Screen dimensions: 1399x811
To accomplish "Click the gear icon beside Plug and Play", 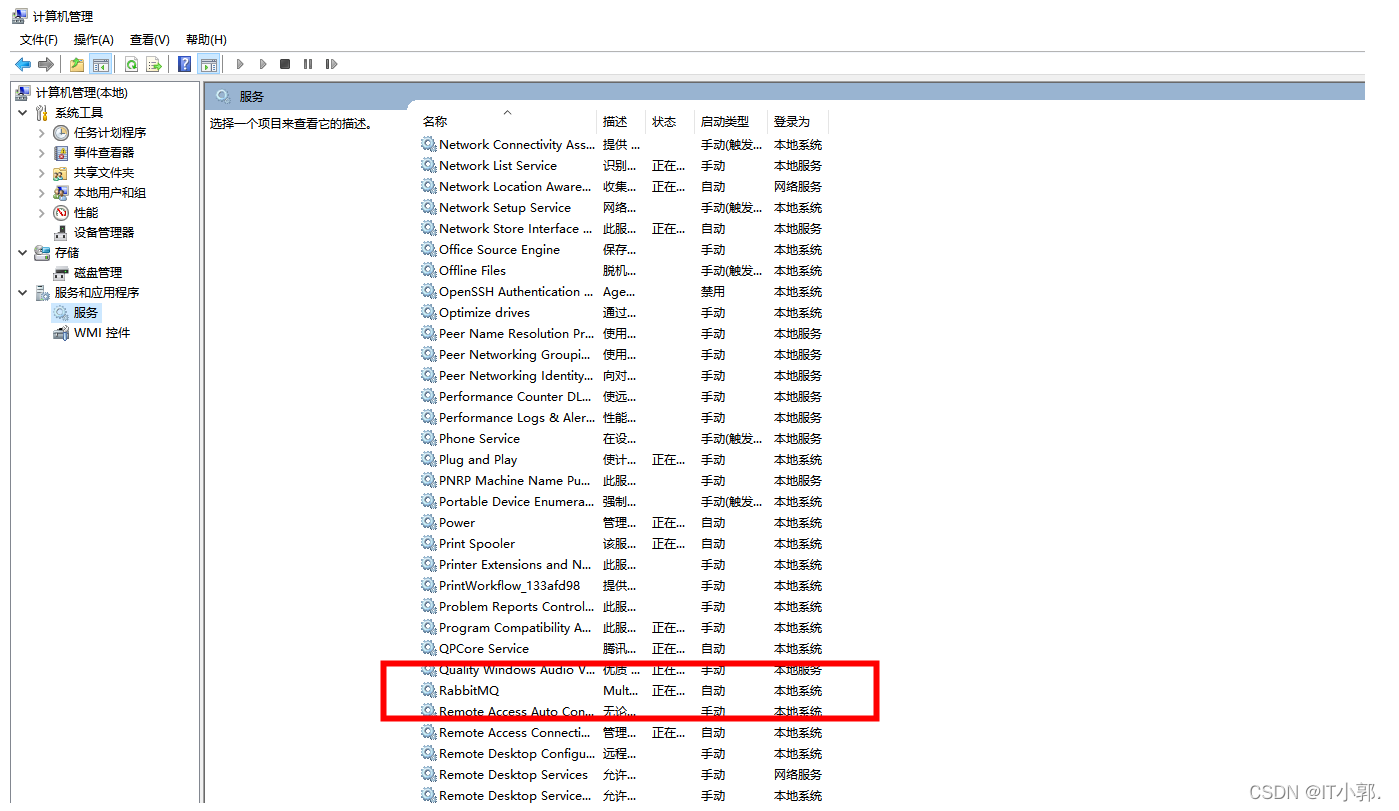I will click(x=429, y=460).
